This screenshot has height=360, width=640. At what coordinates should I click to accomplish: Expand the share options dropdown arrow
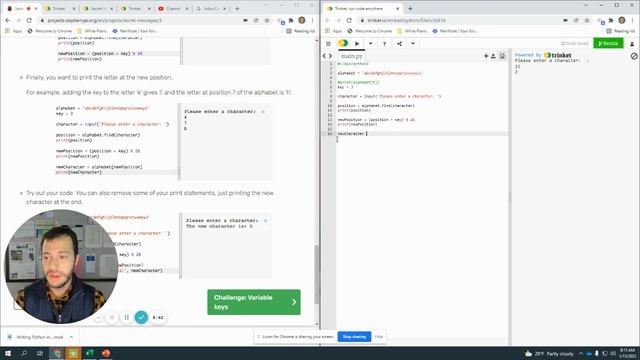[413, 43]
